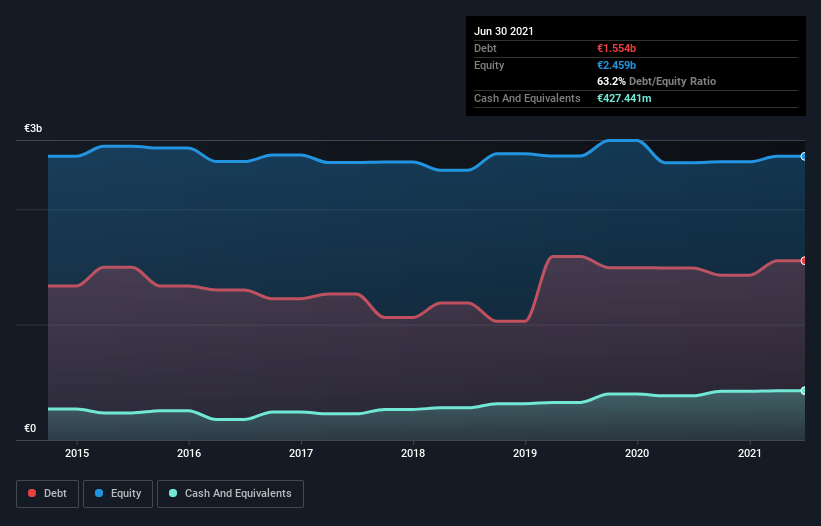Select the 2016 x-axis label
821x526 pixels.
pyautogui.click(x=189, y=453)
